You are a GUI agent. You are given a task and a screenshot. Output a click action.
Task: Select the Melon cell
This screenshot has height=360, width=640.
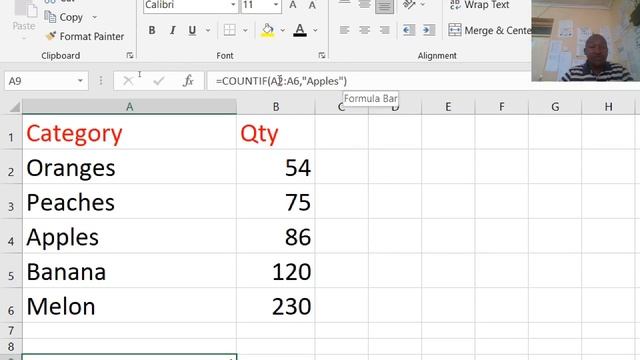(129, 305)
